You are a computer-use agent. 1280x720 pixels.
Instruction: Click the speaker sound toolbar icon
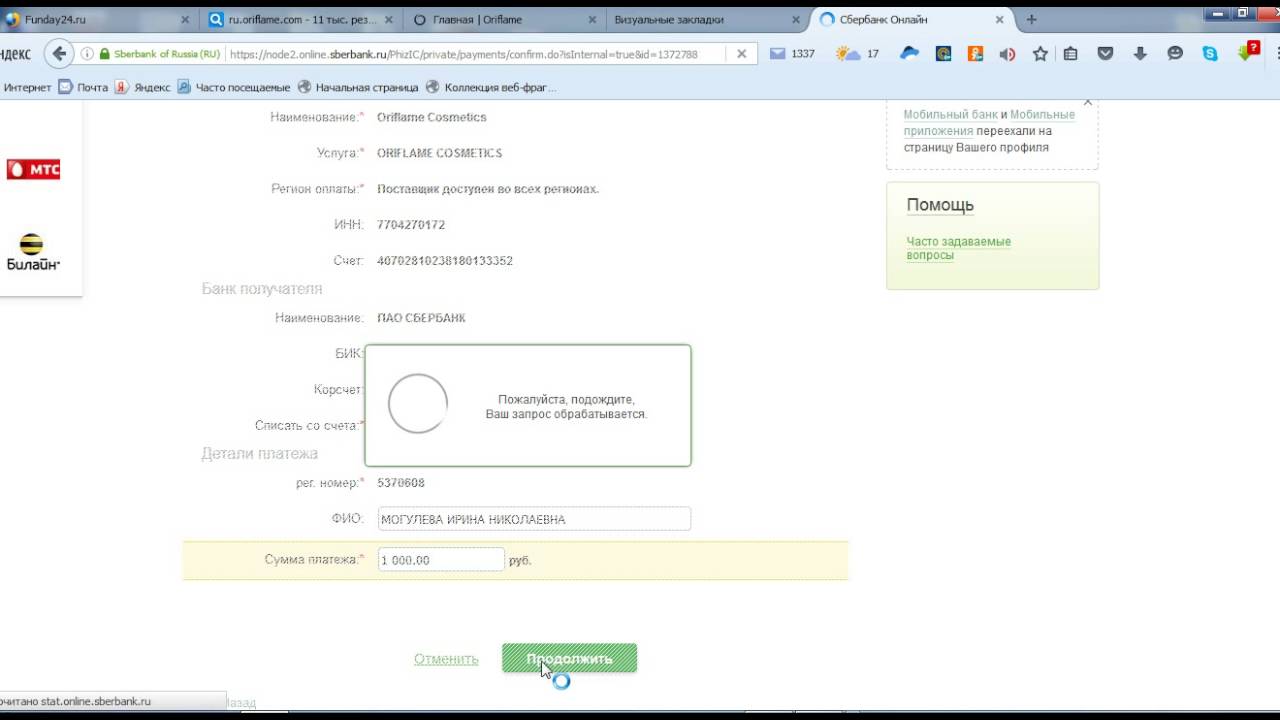pyautogui.click(x=1008, y=54)
